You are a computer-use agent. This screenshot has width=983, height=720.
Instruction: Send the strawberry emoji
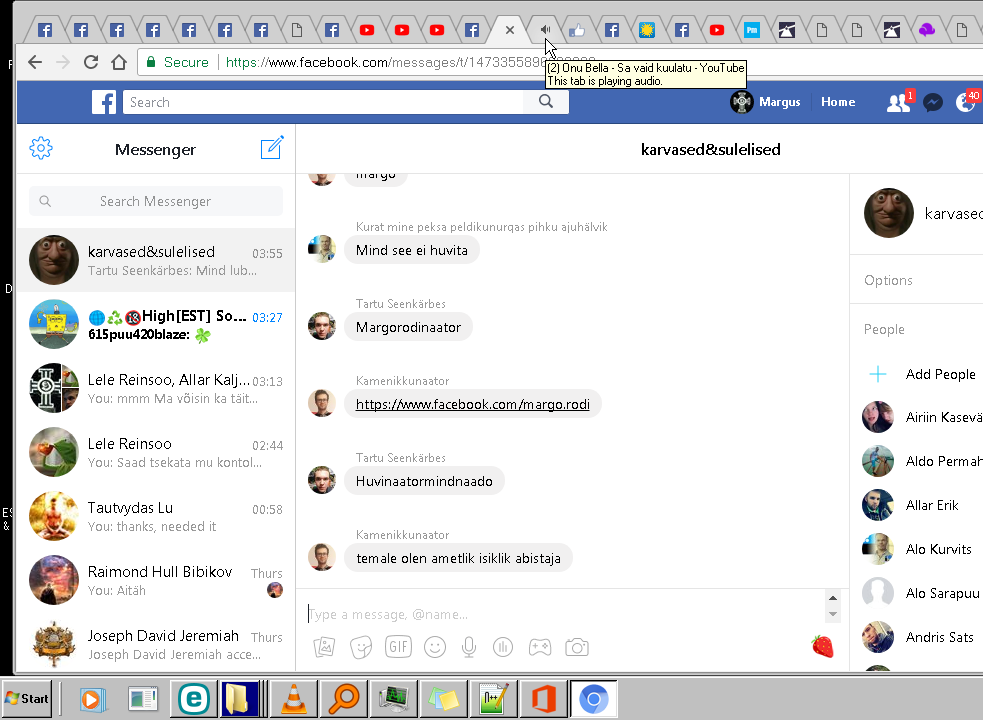coord(823,646)
